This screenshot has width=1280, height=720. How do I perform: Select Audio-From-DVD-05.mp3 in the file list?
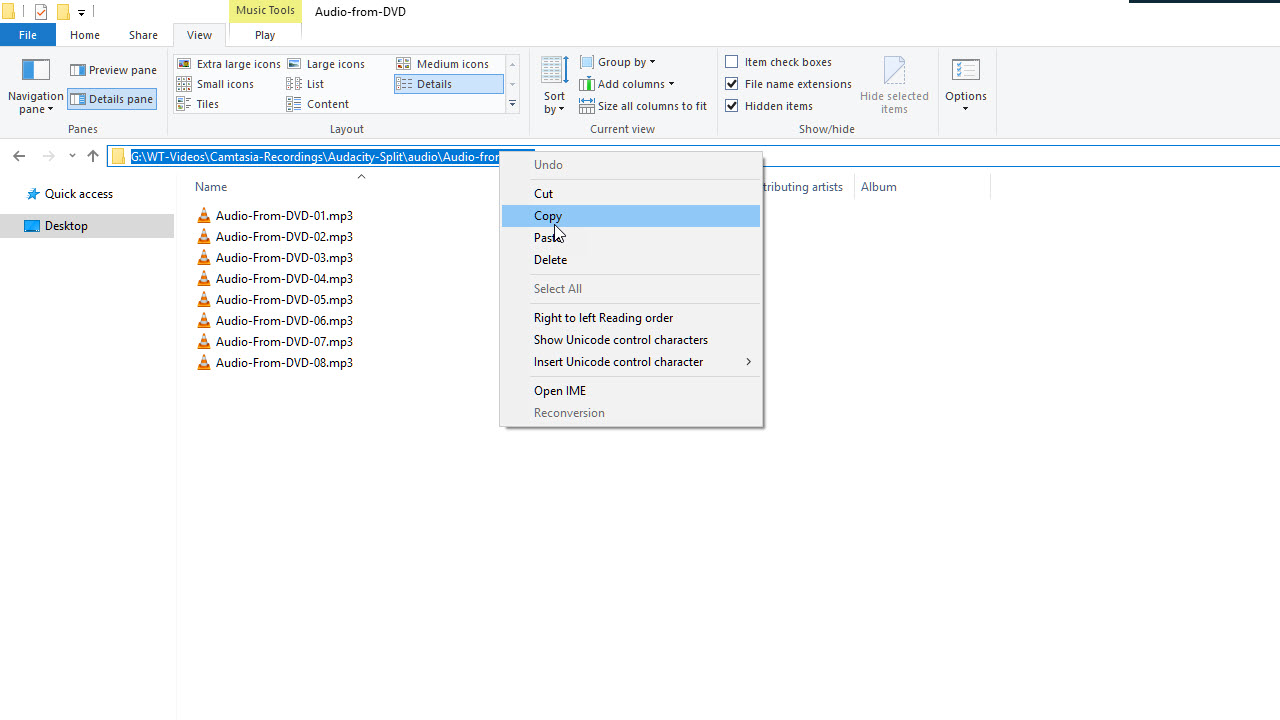[283, 299]
